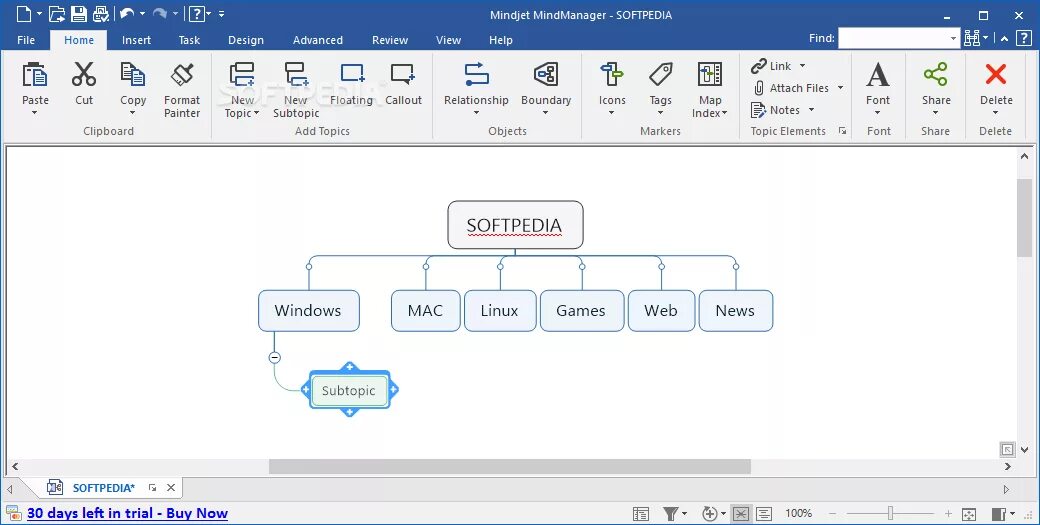This screenshot has width=1040, height=525.
Task: Select the Linux topic node
Action: point(499,310)
